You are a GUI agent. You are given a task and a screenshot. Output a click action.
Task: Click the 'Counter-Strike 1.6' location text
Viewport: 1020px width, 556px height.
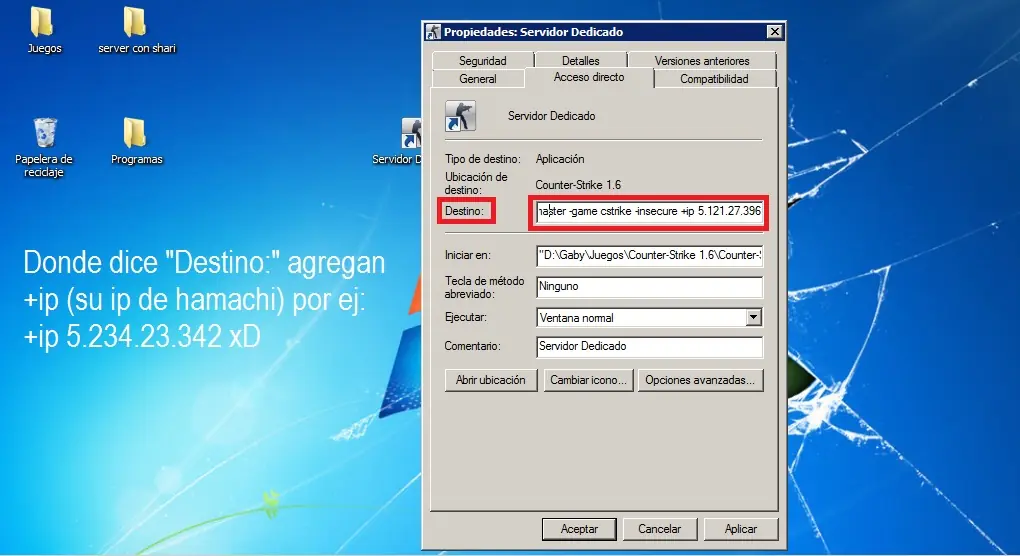pyautogui.click(x=578, y=185)
